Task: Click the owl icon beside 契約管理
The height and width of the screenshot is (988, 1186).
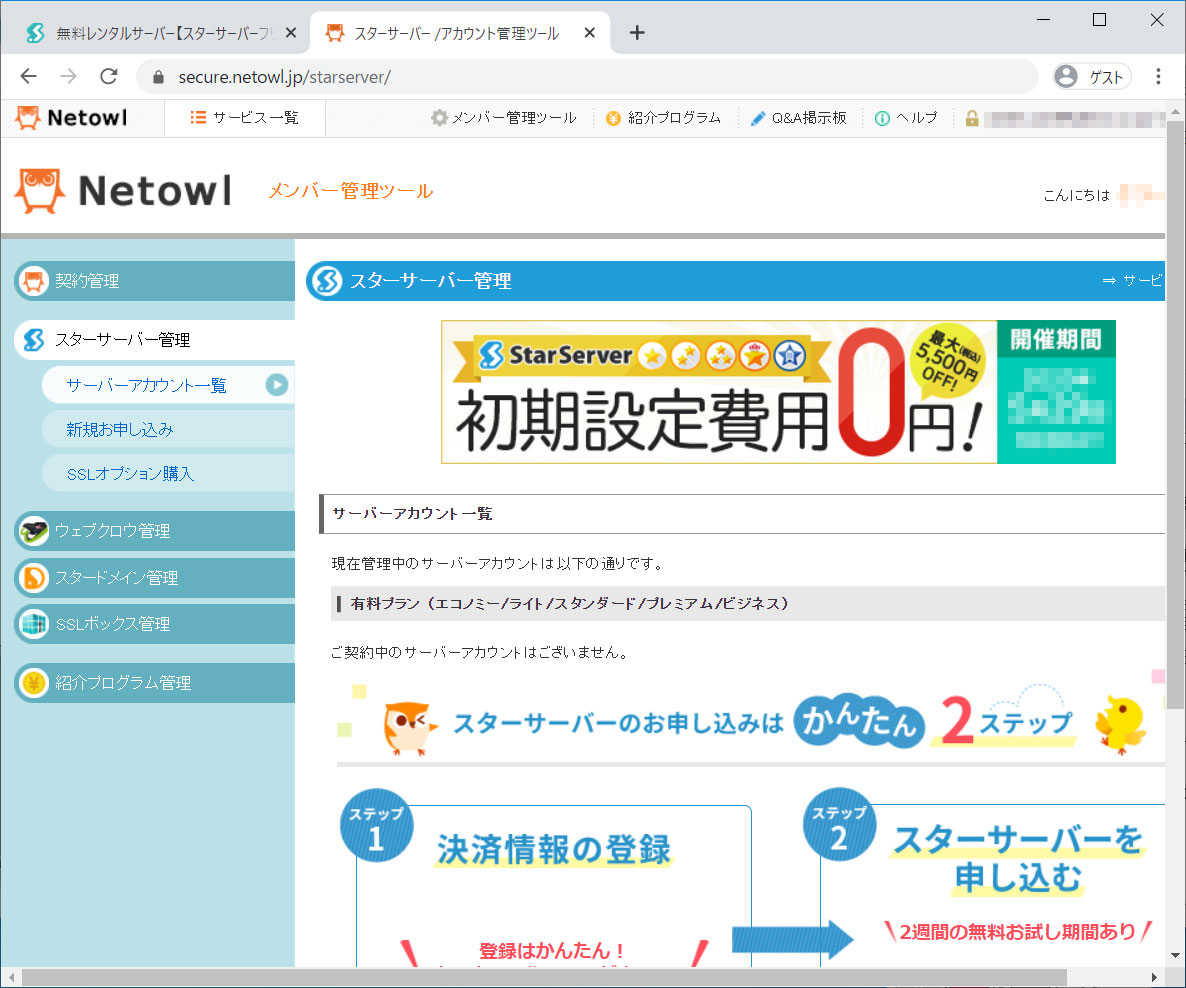Action: point(33,281)
